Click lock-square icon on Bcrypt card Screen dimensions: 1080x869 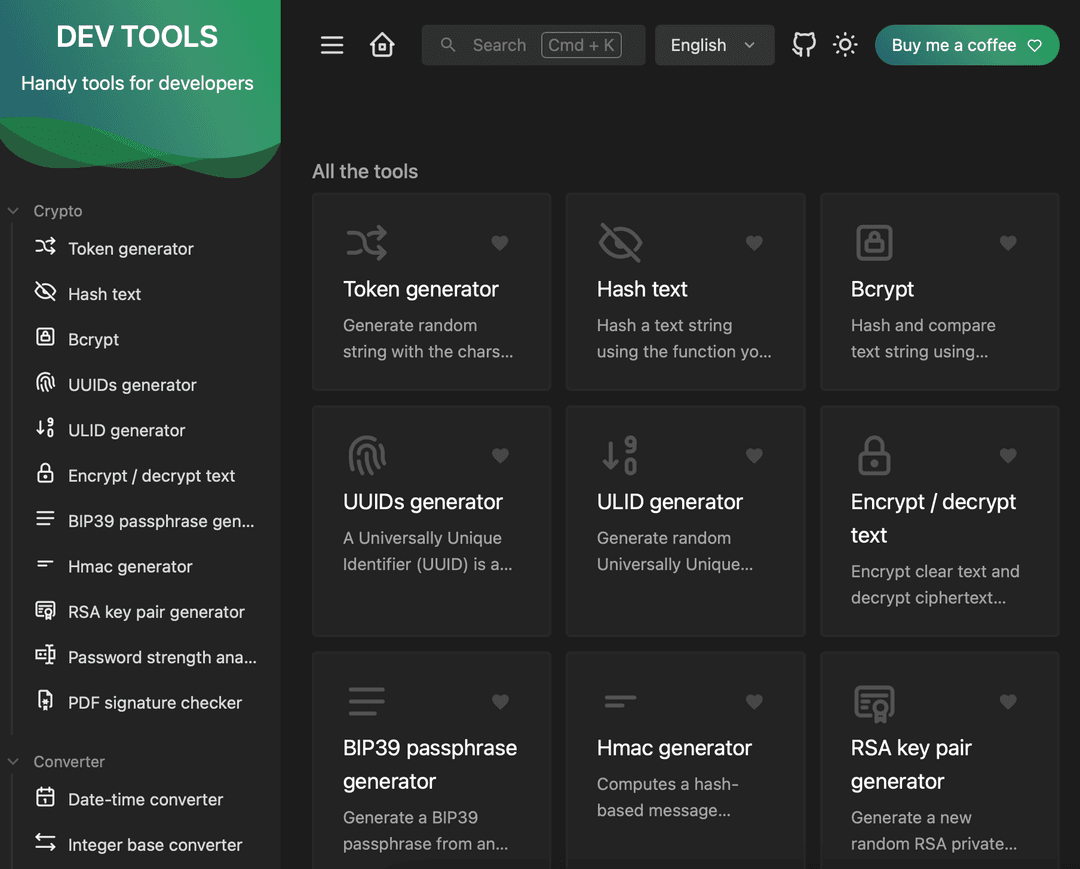(874, 242)
